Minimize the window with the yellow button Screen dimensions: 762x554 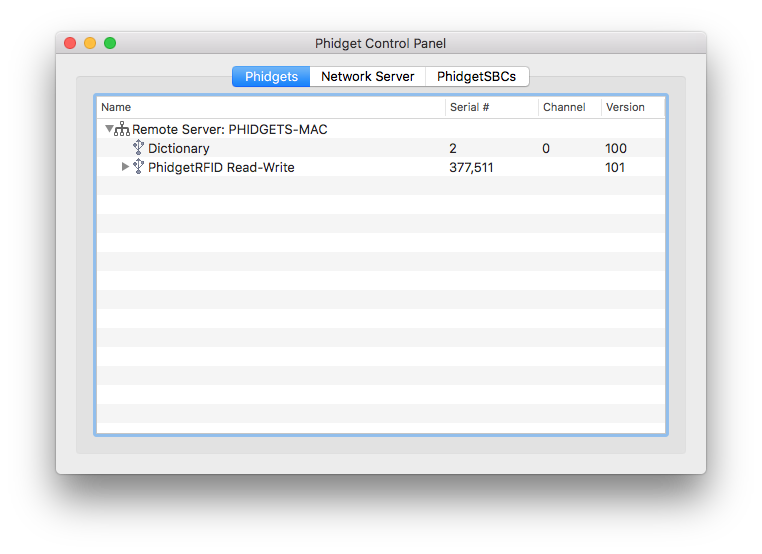point(90,43)
